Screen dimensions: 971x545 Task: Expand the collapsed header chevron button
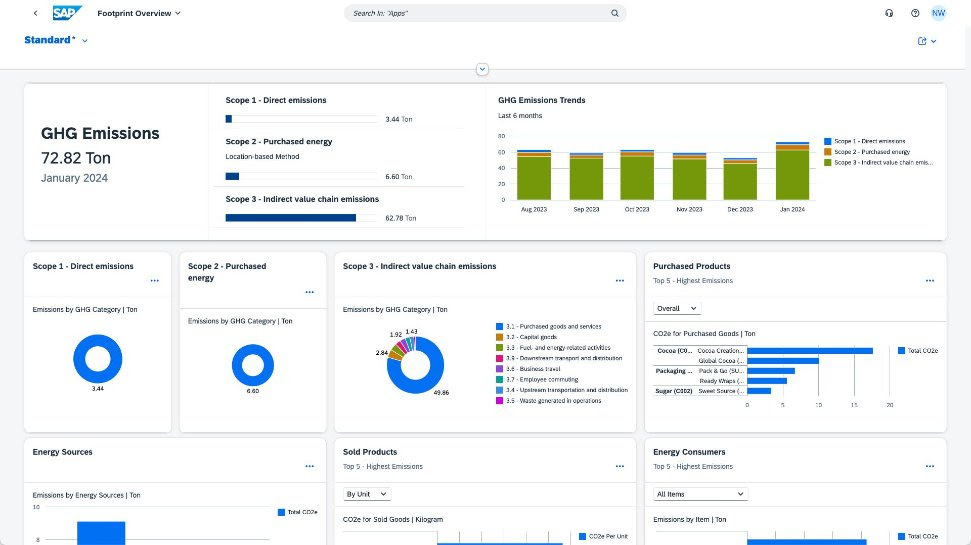click(483, 69)
